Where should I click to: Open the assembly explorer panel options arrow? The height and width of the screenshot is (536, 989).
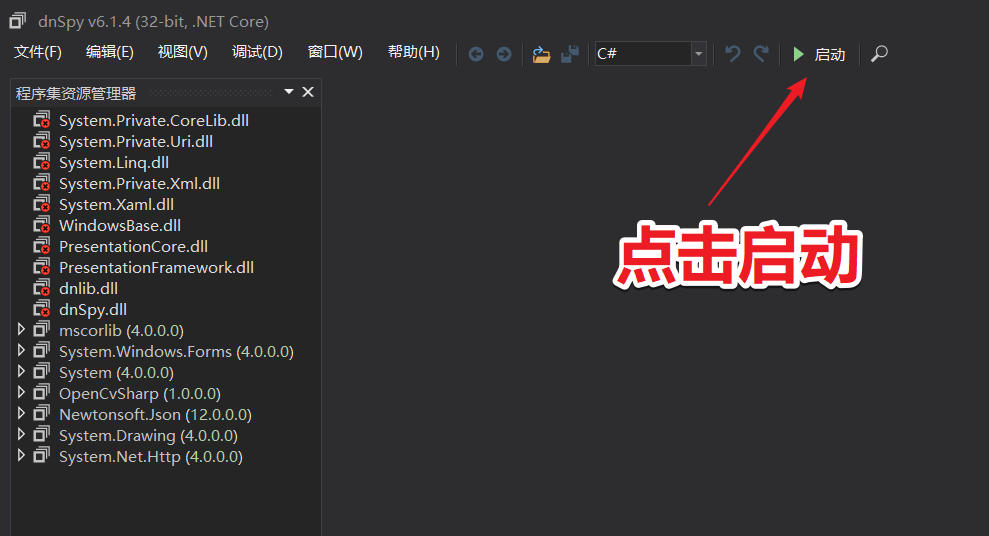[x=289, y=92]
